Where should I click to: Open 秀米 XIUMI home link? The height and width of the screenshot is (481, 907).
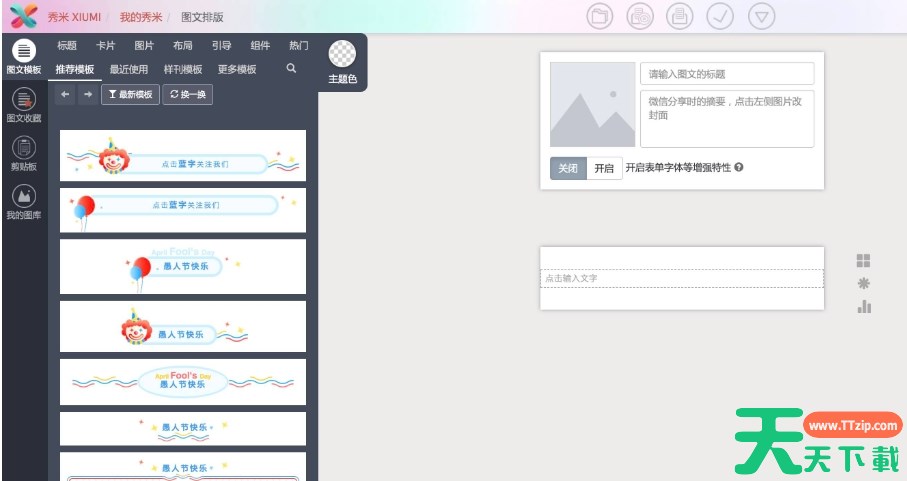[x=74, y=17]
